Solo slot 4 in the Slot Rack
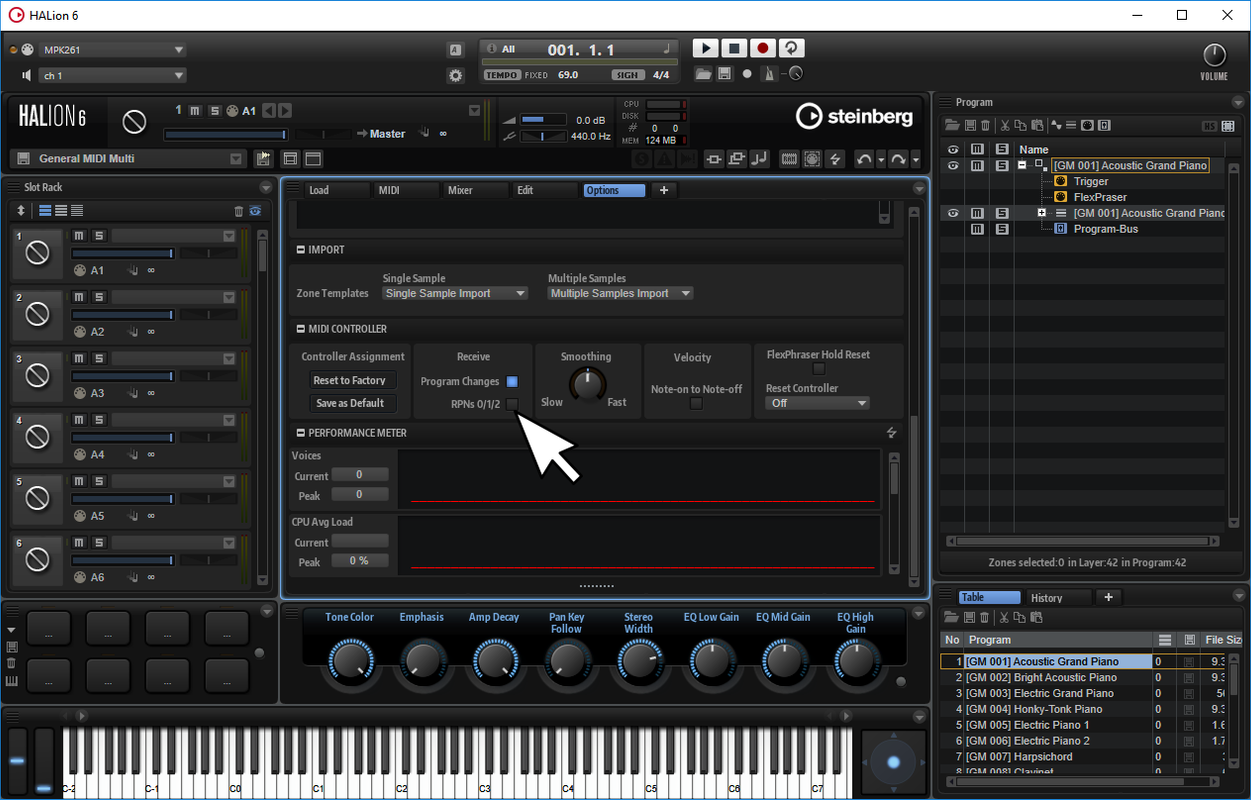 [x=99, y=420]
